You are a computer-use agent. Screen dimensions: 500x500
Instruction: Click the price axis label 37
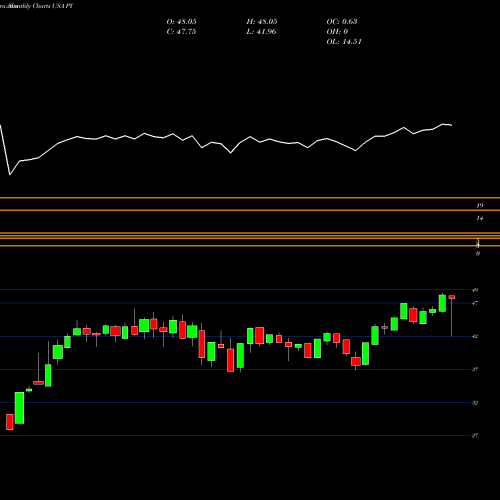(475, 369)
